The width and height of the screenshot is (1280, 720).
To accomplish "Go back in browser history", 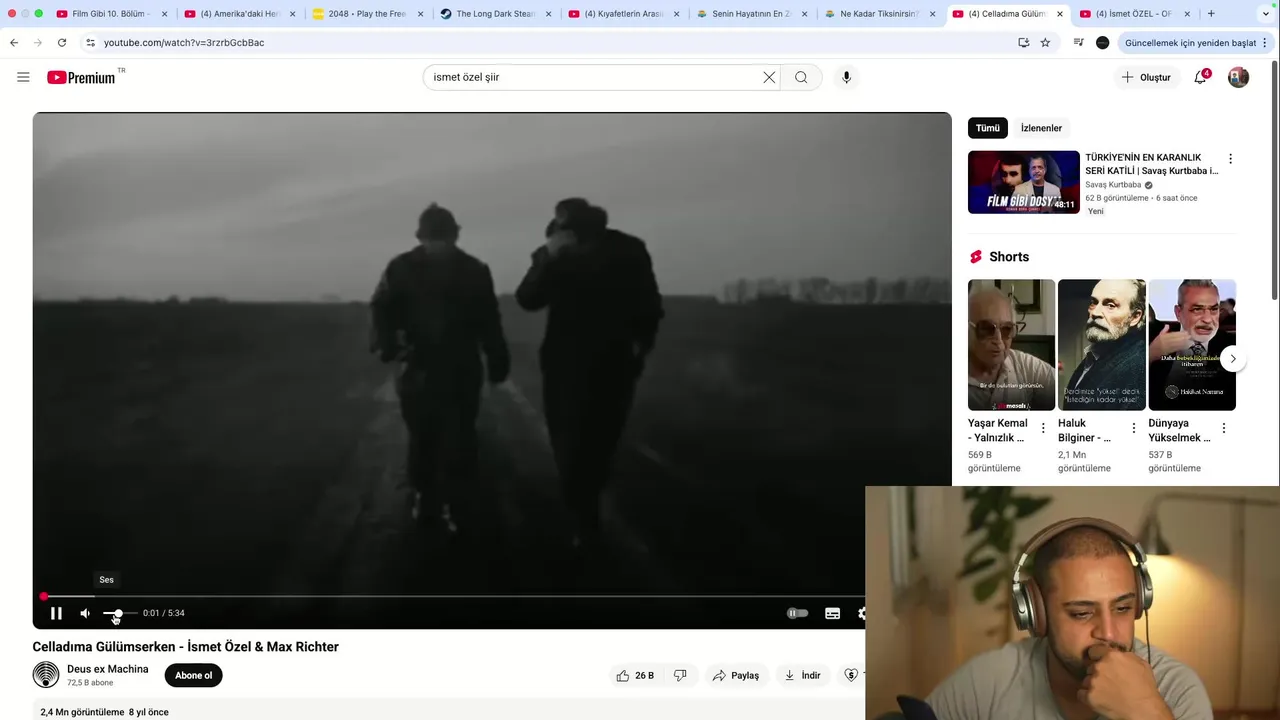I will [x=14, y=43].
